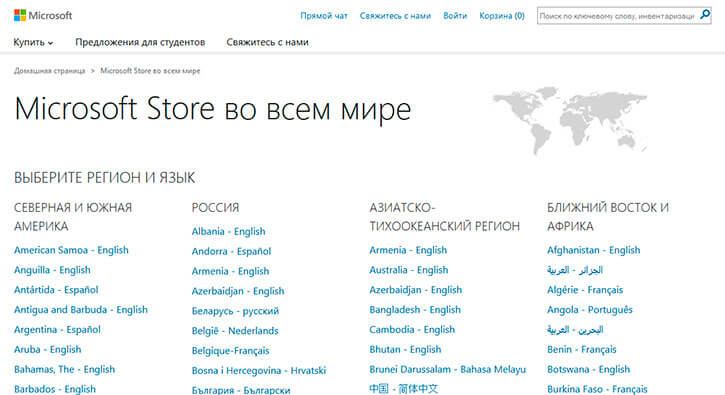Select Belgique-Français
This screenshot has height=395, width=725.
coord(230,351)
